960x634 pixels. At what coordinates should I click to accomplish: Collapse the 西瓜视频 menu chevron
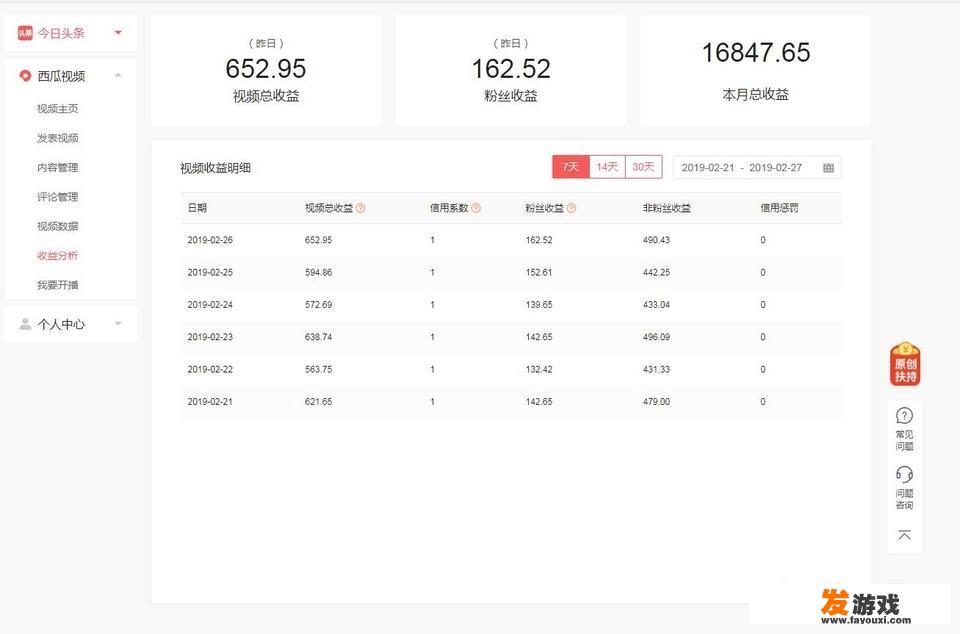118,75
